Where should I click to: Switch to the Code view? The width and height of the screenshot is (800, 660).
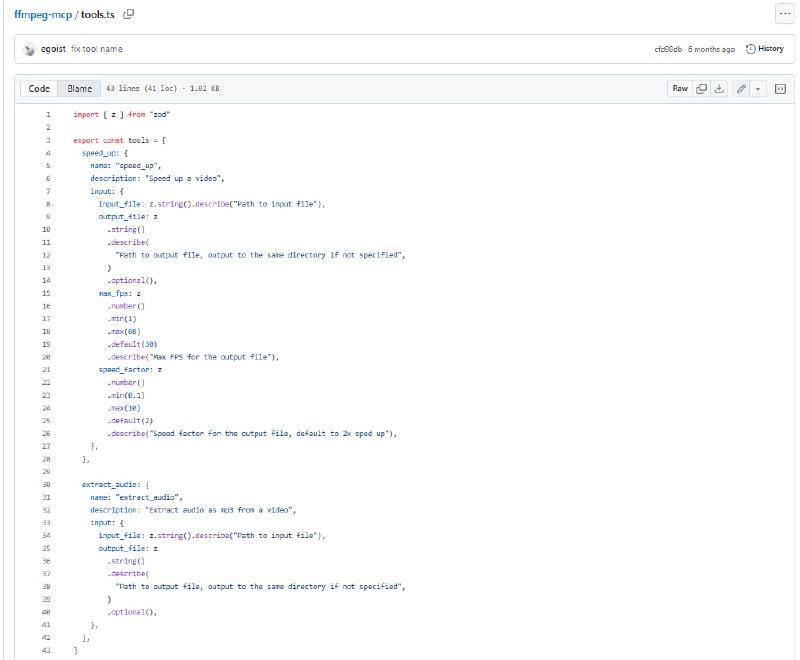(x=39, y=88)
